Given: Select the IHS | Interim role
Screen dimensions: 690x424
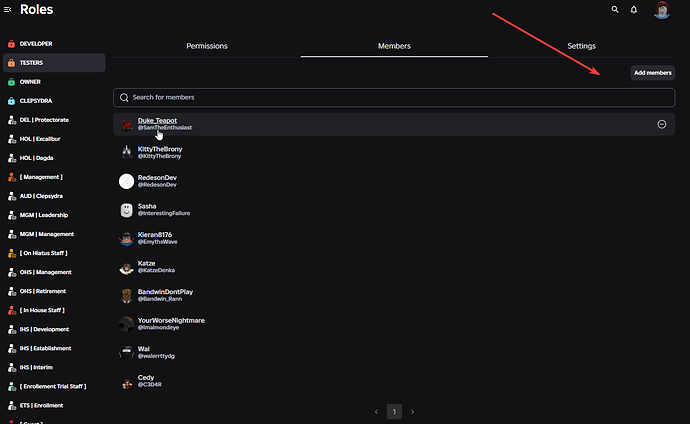Looking at the screenshot, I should (54, 367).
